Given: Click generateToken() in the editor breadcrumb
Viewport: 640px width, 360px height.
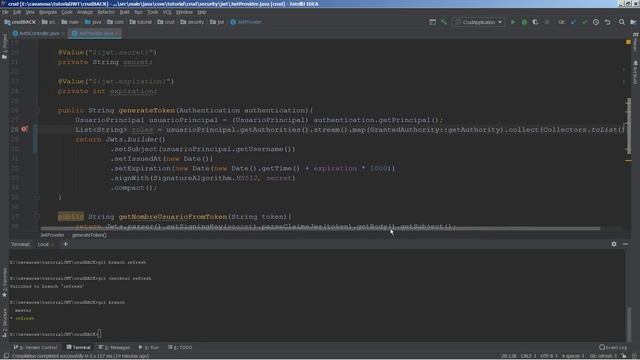Looking at the screenshot, I should [x=89, y=235].
